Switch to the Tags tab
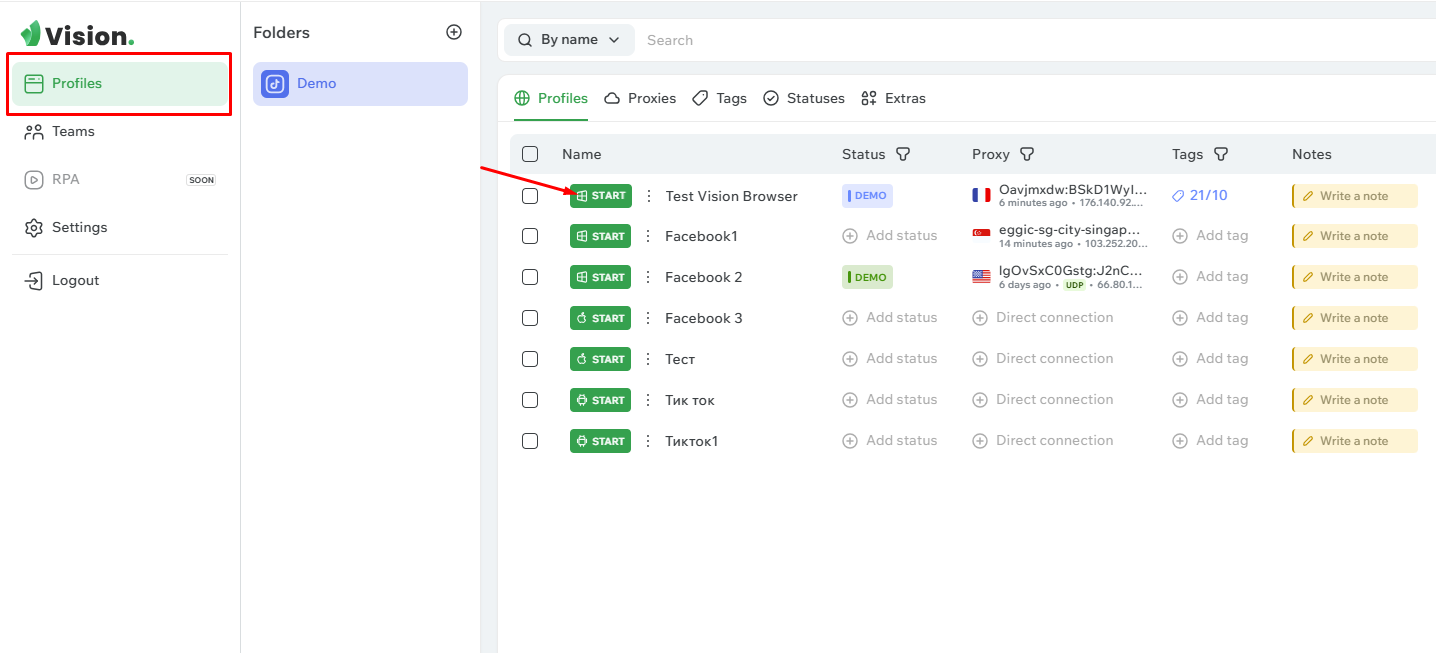Viewport: 1436px width, 653px height. pos(720,98)
